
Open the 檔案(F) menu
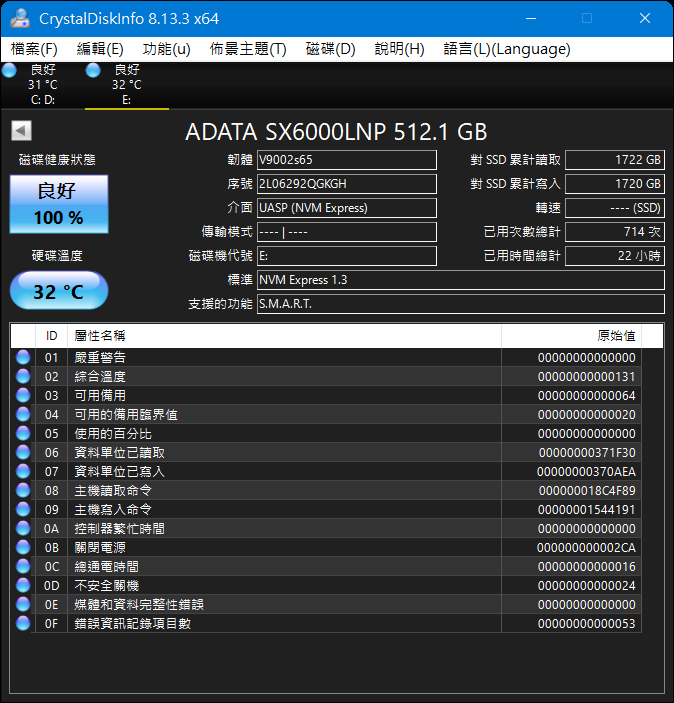point(34,49)
